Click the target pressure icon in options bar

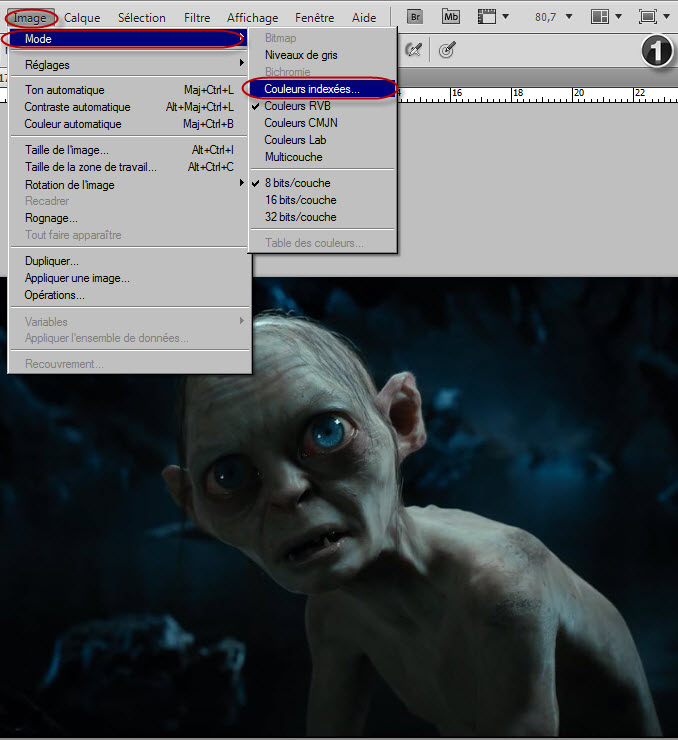(447, 50)
